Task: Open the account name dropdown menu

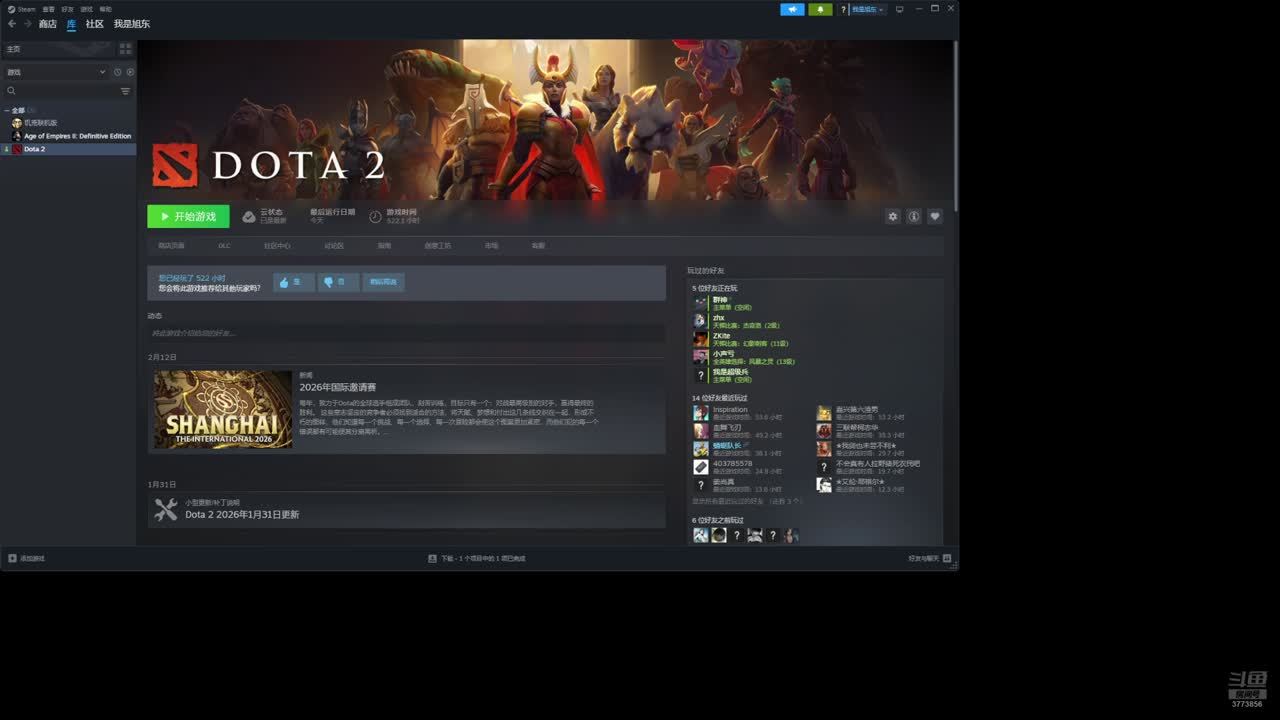Action: (867, 9)
